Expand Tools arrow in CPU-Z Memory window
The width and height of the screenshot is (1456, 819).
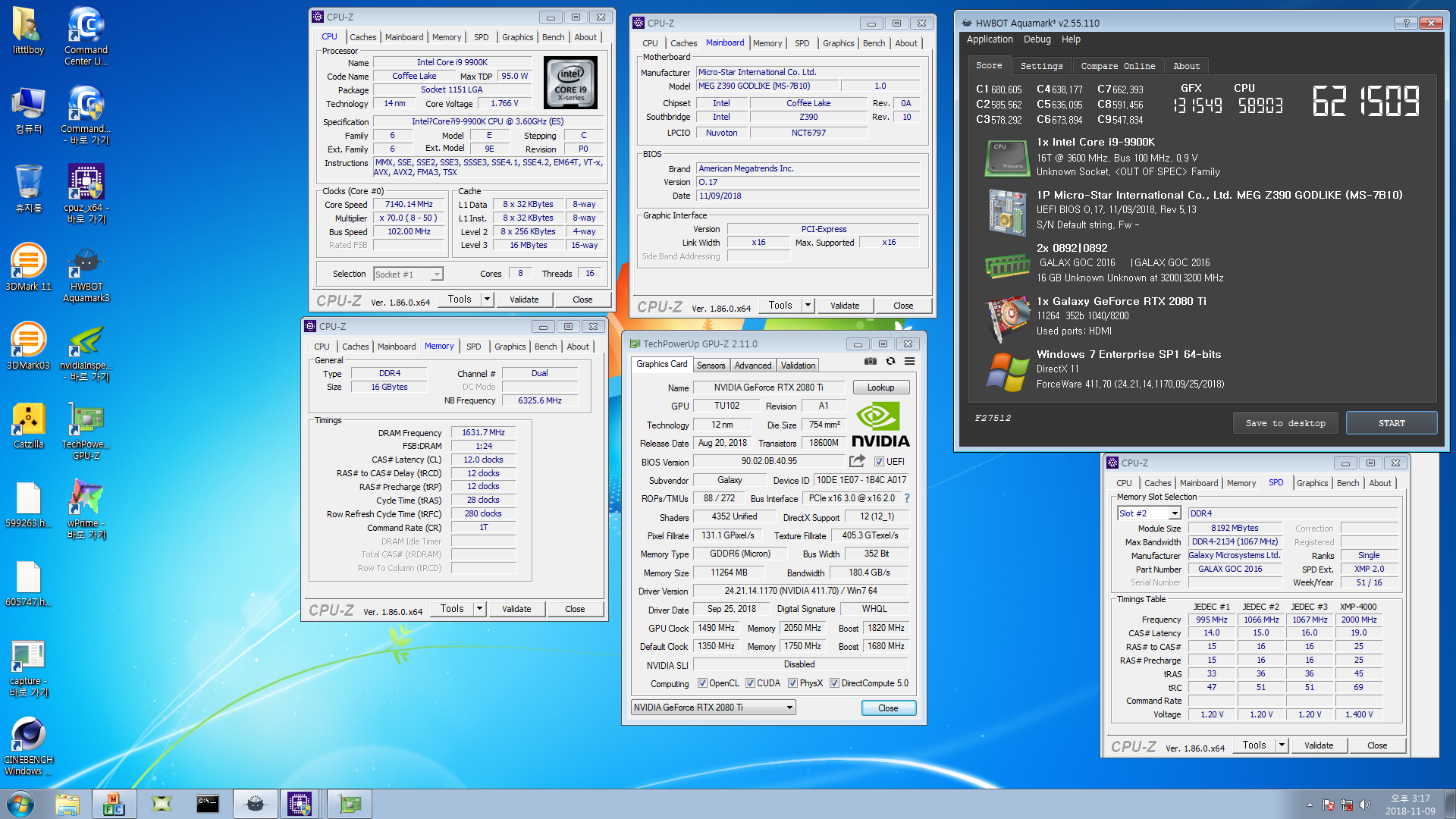pos(480,609)
